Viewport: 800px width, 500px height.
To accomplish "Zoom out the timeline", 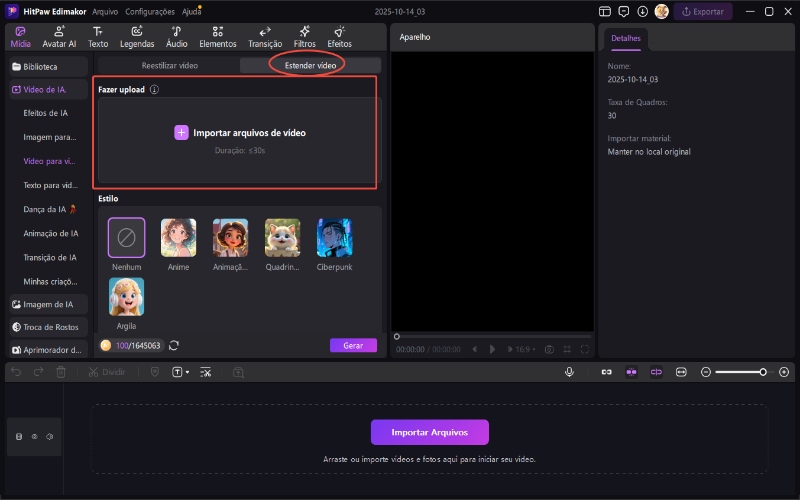I will pos(706,372).
